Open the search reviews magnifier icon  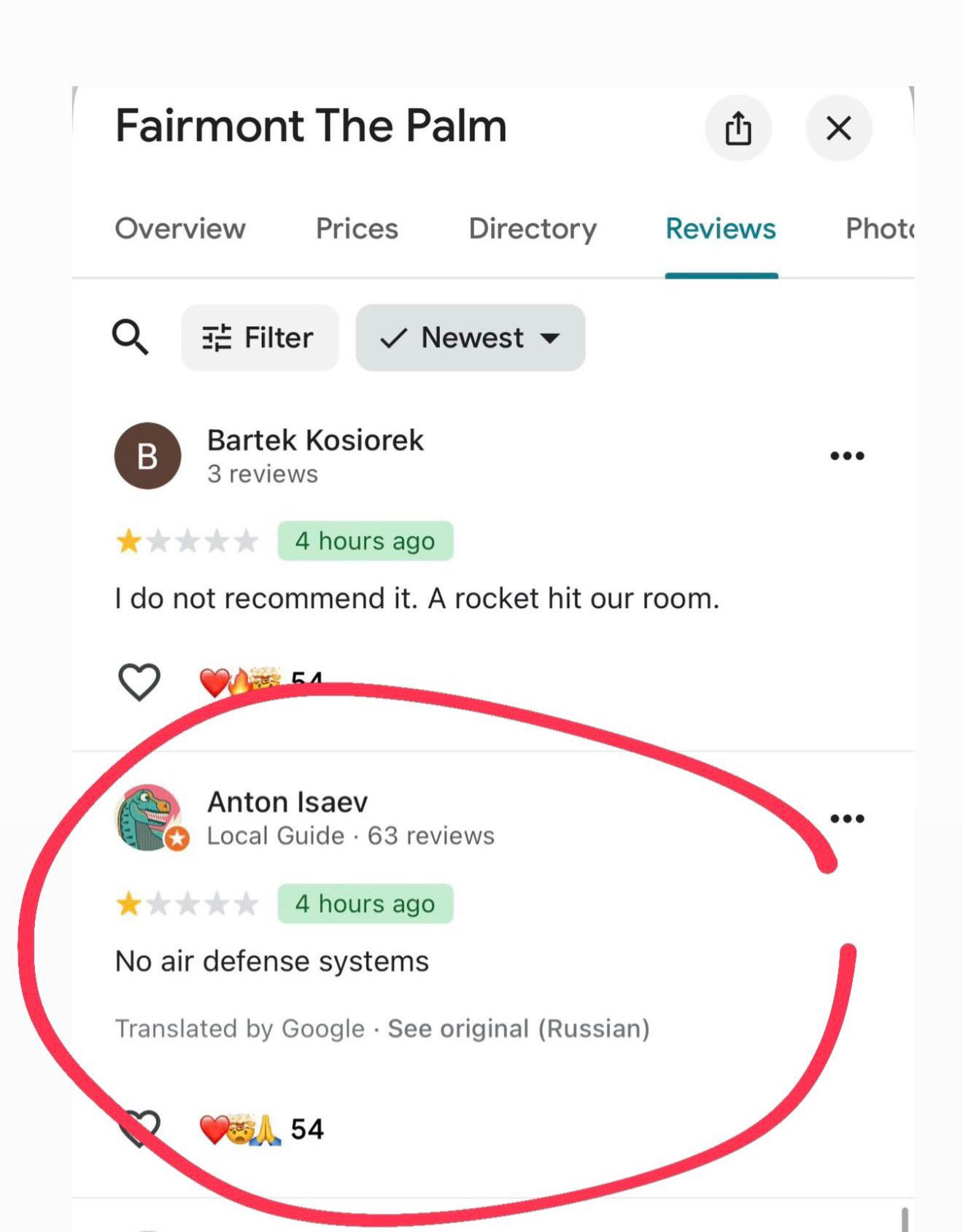[130, 337]
